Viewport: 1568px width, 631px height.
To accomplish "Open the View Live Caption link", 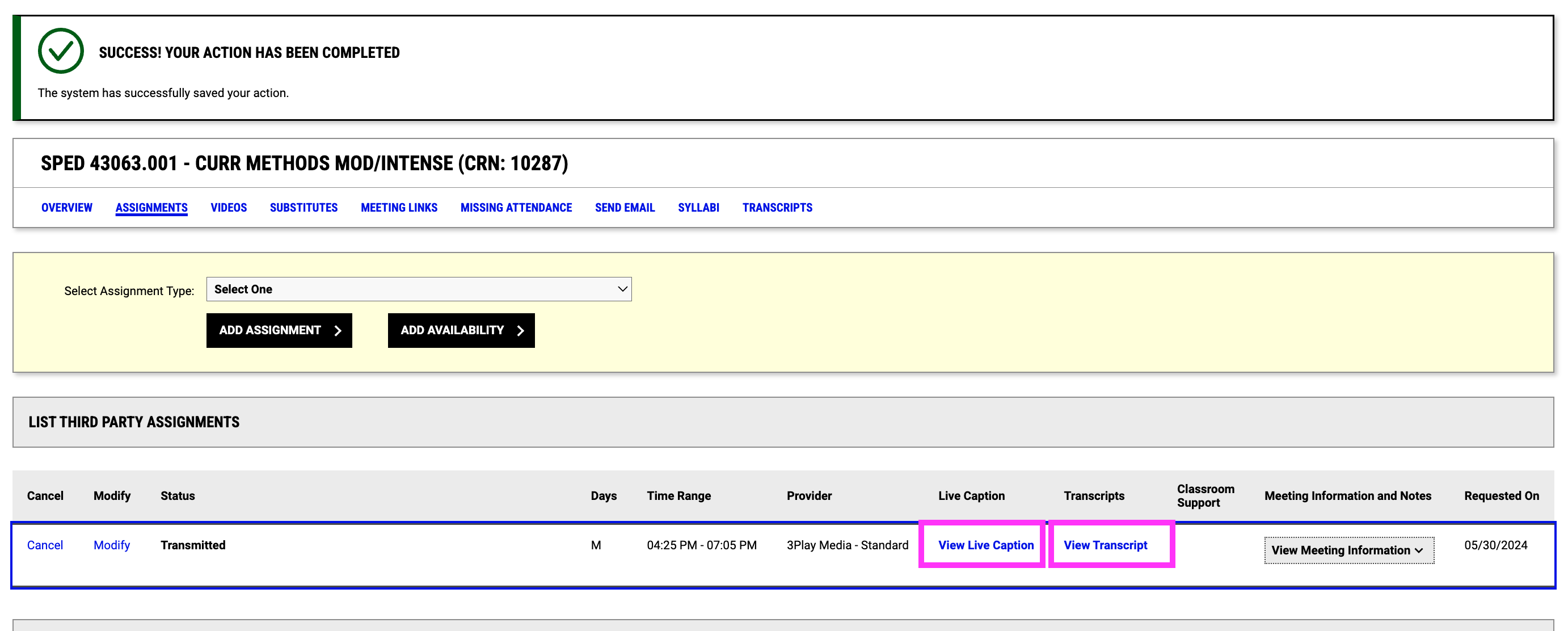I will [986, 545].
